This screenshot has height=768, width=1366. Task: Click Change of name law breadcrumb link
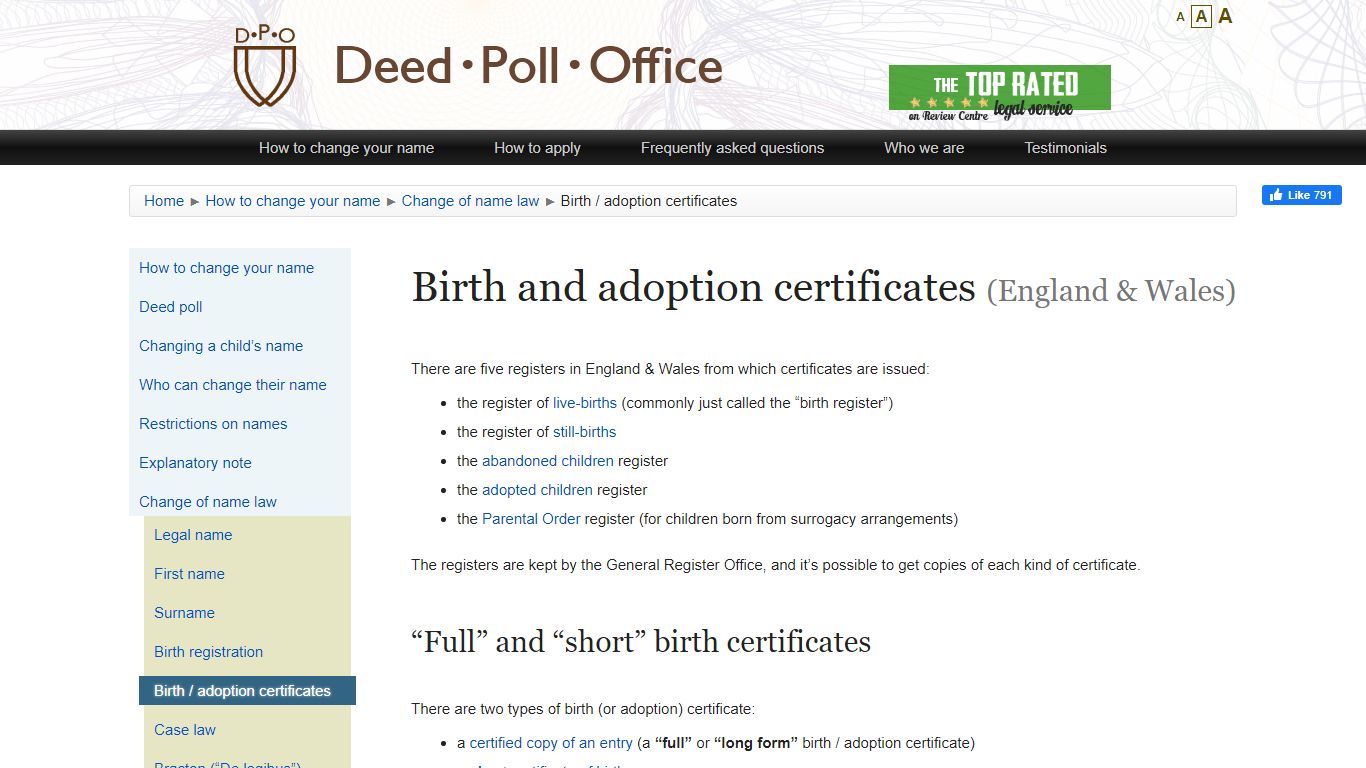[470, 201]
